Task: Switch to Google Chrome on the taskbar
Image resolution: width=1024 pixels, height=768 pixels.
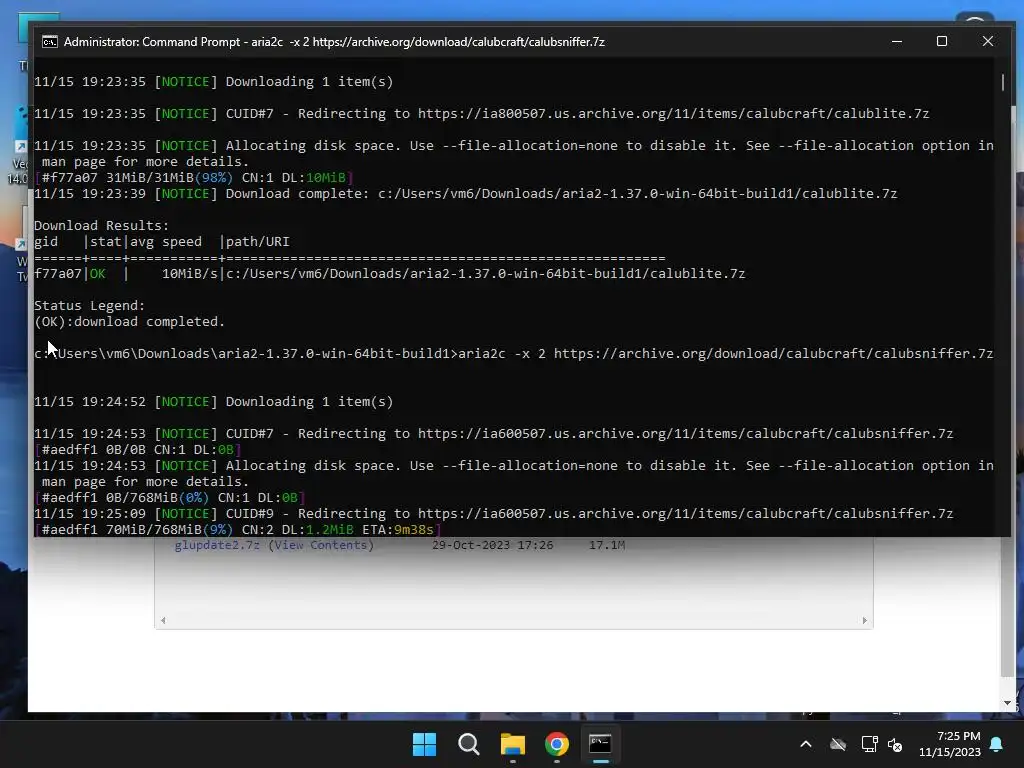Action: coord(556,744)
